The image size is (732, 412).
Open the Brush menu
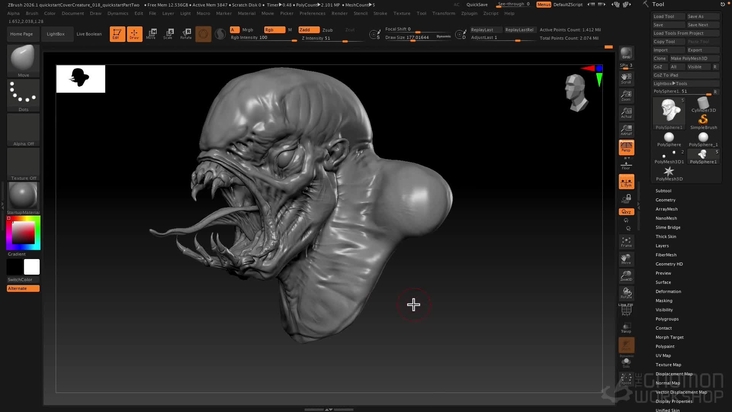pos(32,14)
